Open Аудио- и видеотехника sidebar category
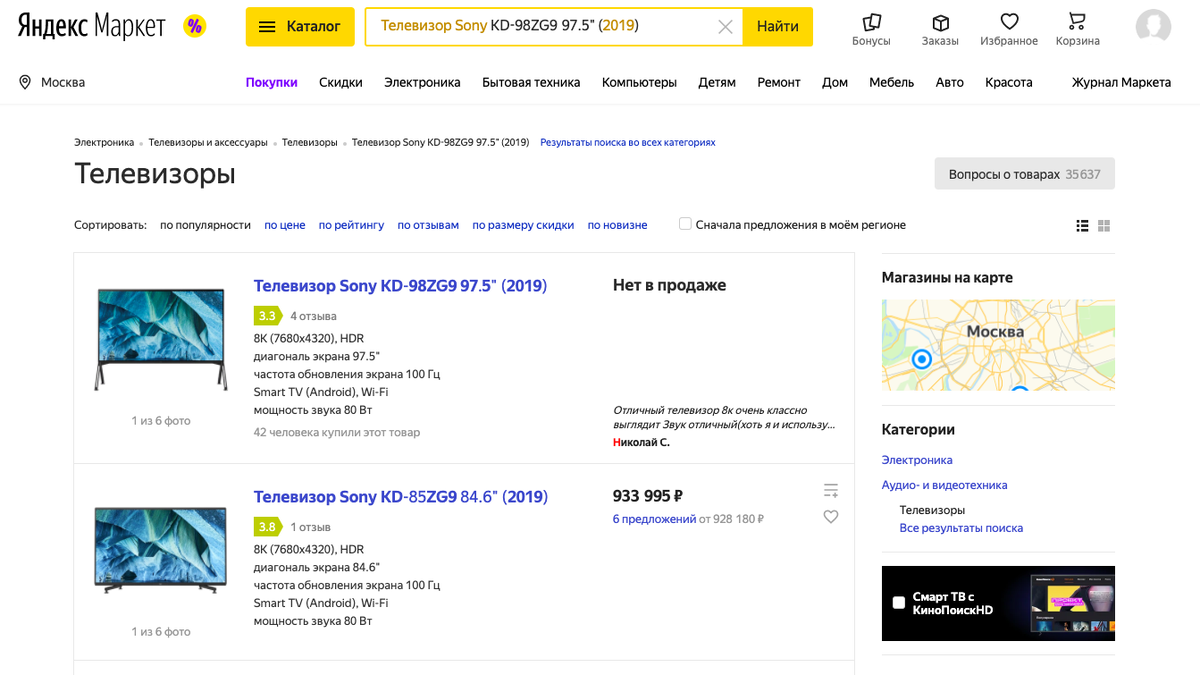 click(x=944, y=485)
